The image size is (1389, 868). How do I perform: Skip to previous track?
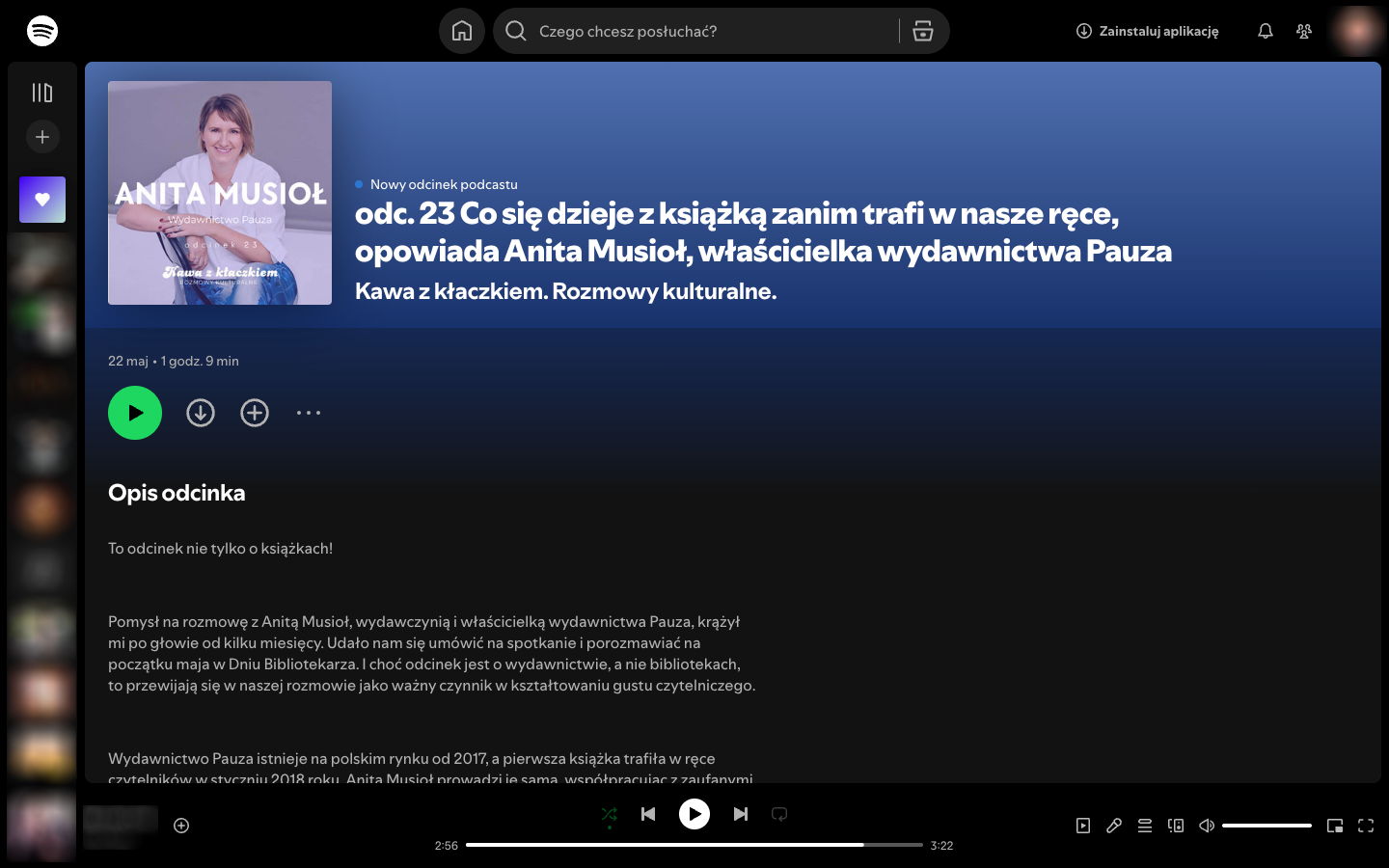(x=648, y=814)
